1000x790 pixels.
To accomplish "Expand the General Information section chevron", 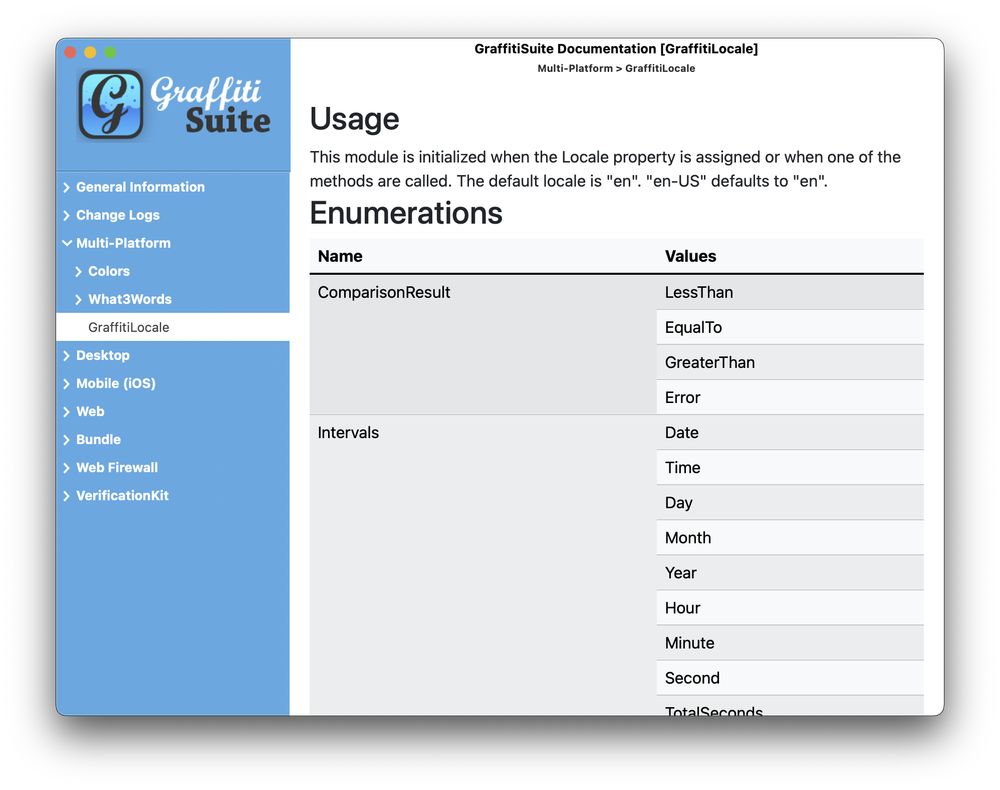I will (x=67, y=187).
